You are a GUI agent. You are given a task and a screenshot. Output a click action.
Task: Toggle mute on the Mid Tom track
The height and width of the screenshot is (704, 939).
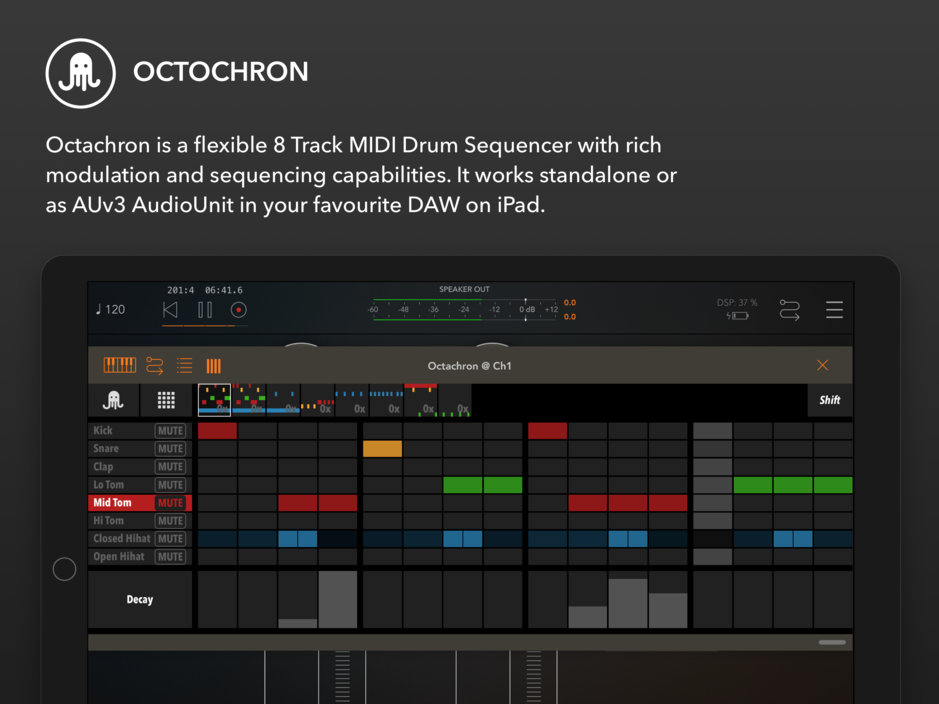170,503
